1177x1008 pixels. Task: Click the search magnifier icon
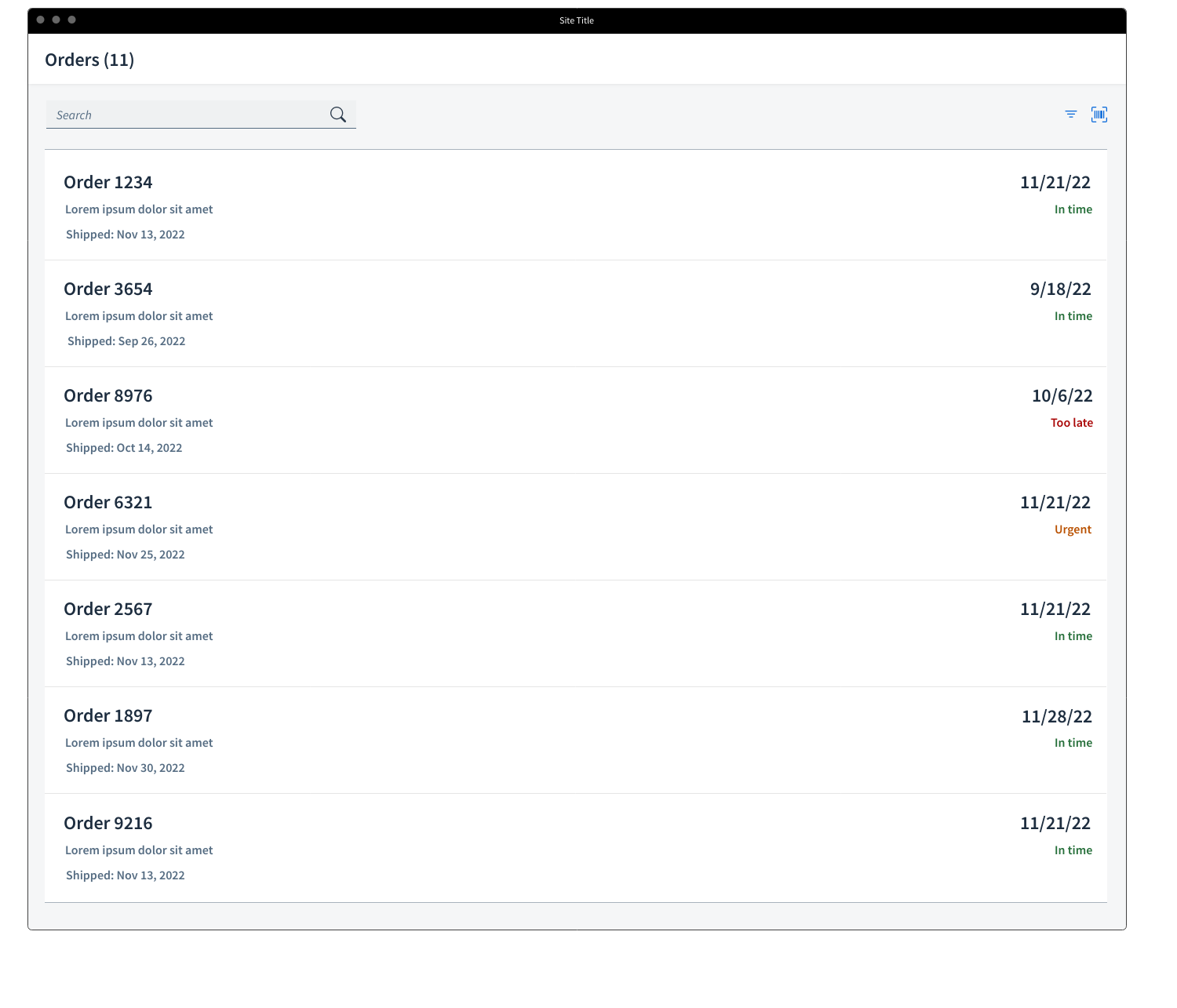(x=338, y=115)
